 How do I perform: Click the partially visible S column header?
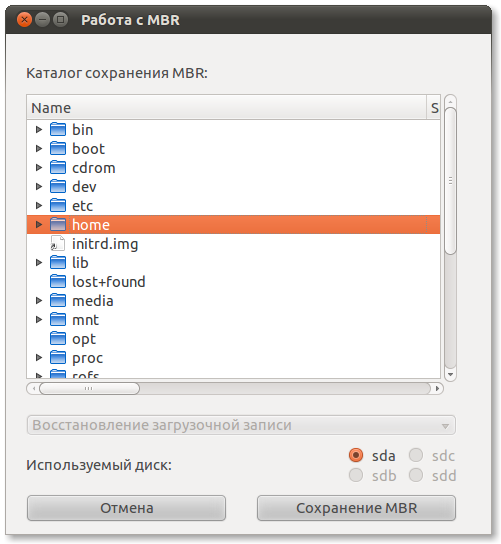[433, 108]
